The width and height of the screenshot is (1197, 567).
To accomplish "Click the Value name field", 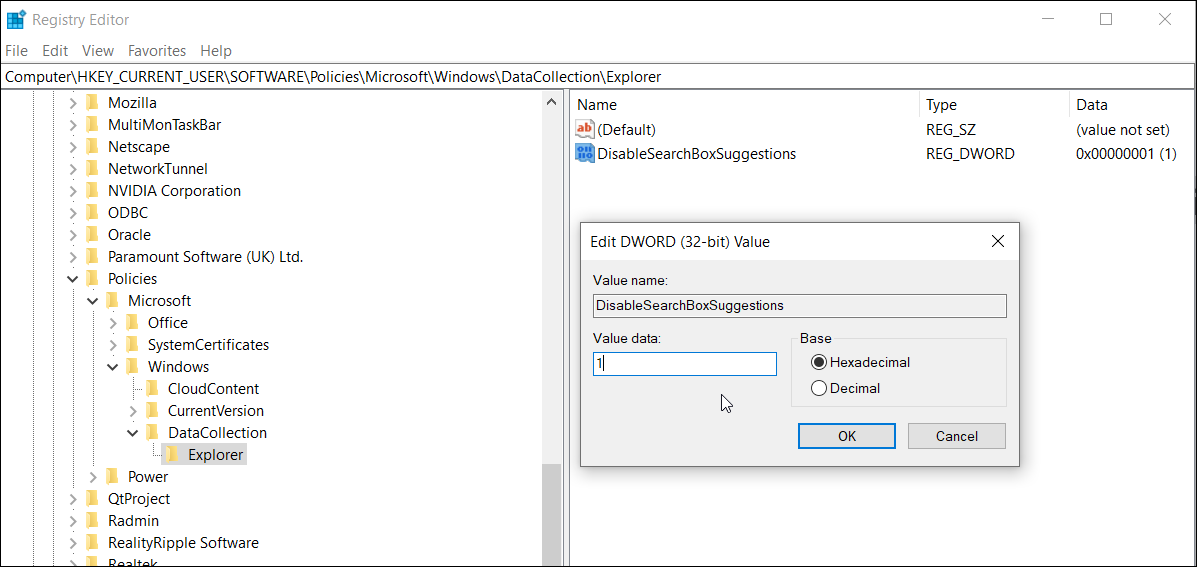I will pos(799,306).
